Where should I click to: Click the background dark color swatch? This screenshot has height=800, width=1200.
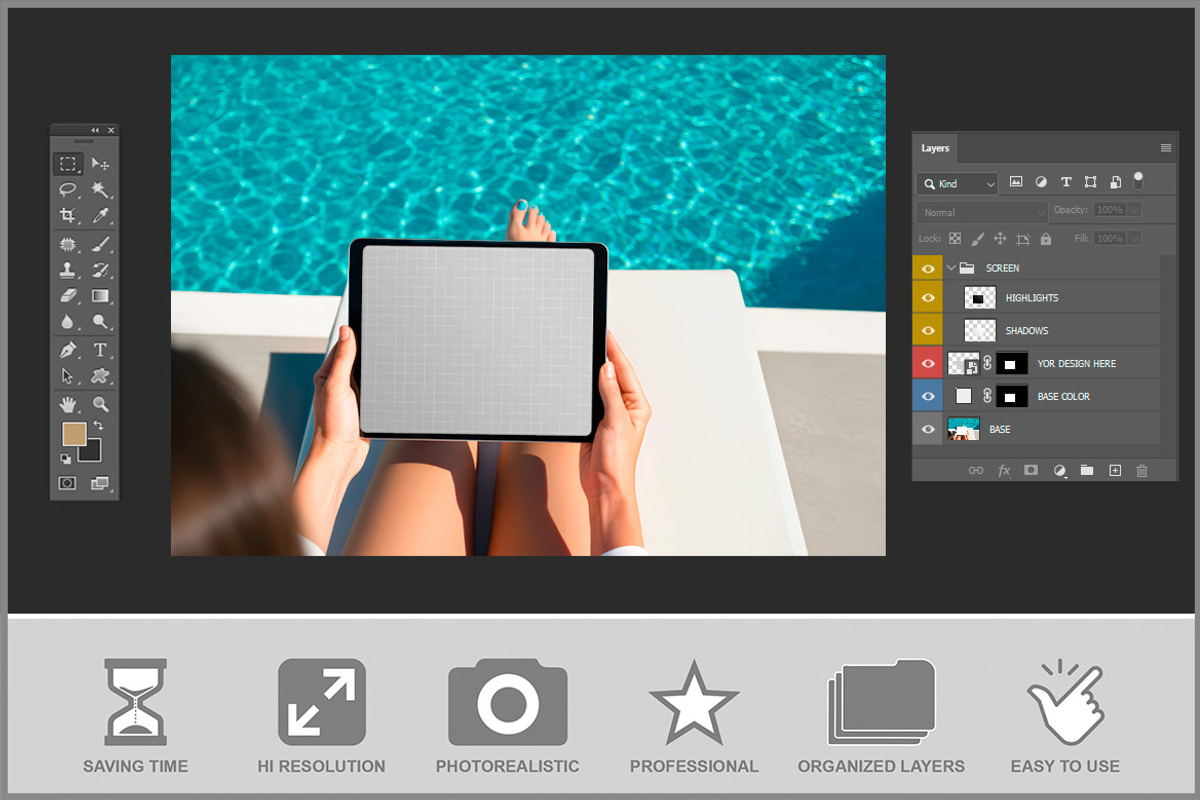pyautogui.click(x=93, y=452)
